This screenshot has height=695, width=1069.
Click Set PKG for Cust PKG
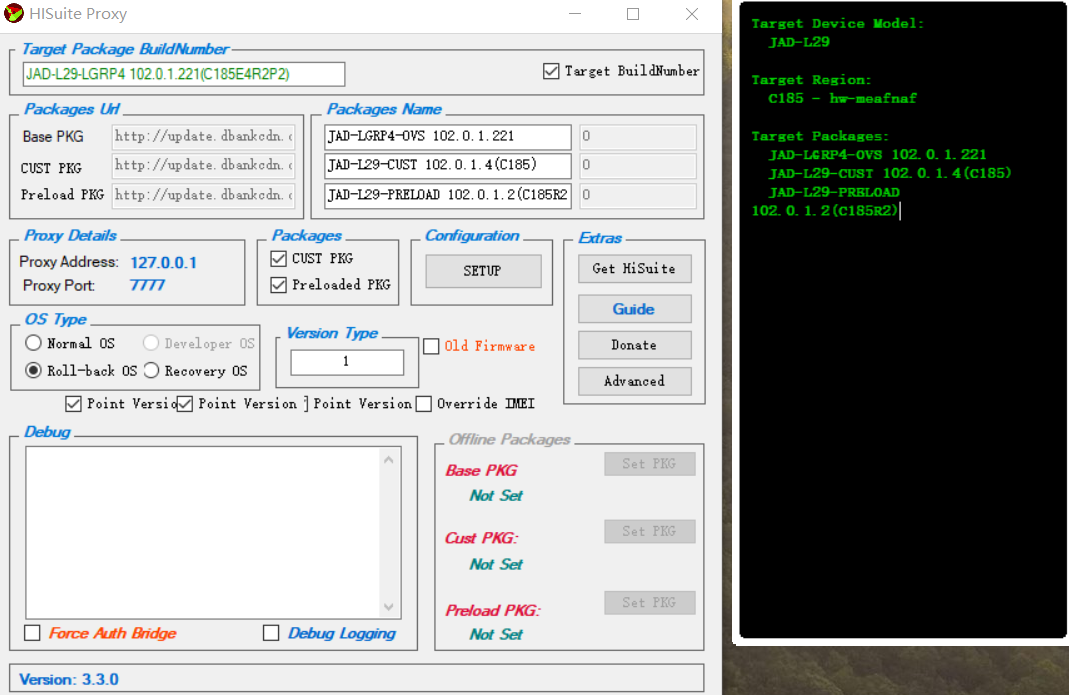pyautogui.click(x=650, y=531)
